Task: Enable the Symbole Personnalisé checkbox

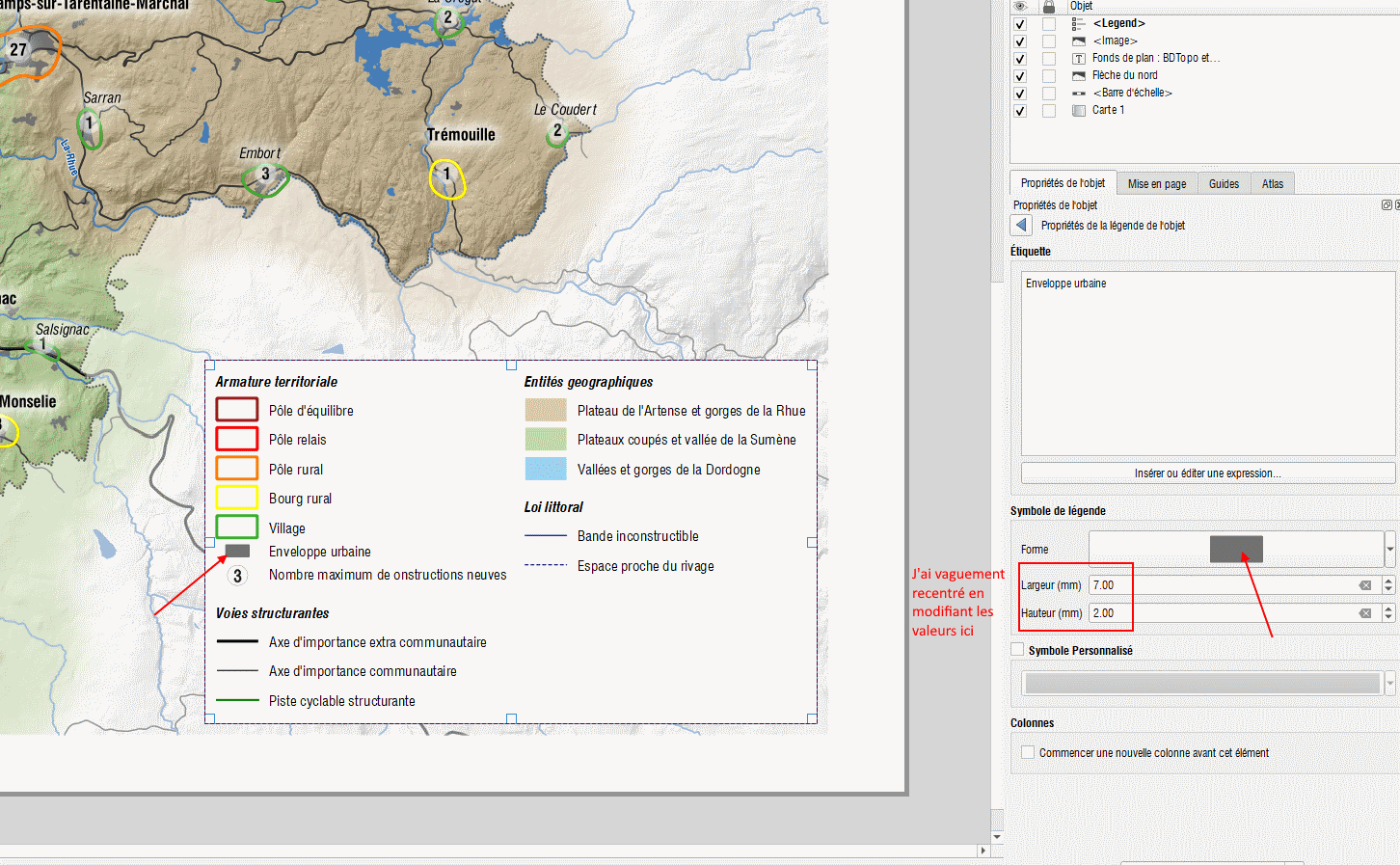Action: click(1017, 650)
